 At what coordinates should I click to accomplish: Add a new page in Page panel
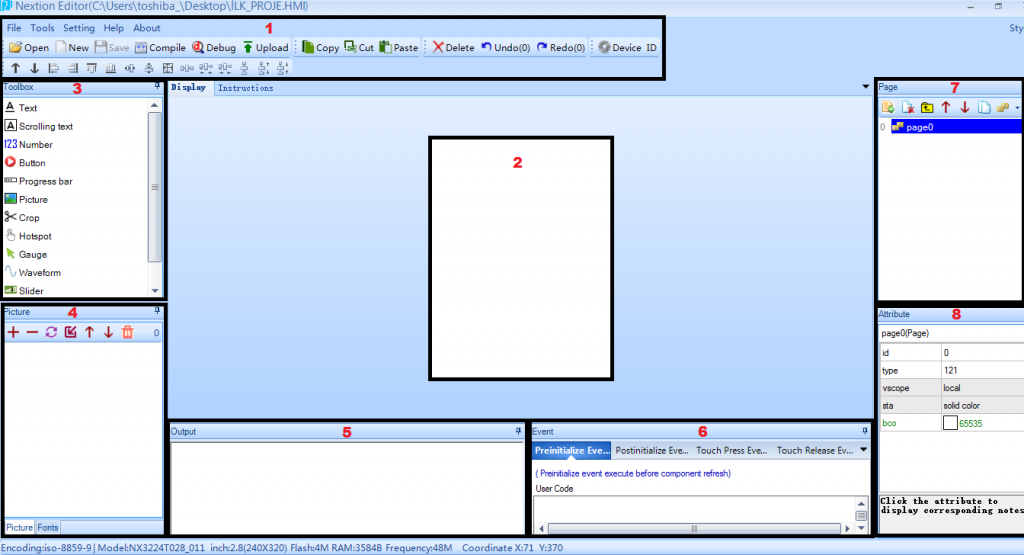click(887, 107)
